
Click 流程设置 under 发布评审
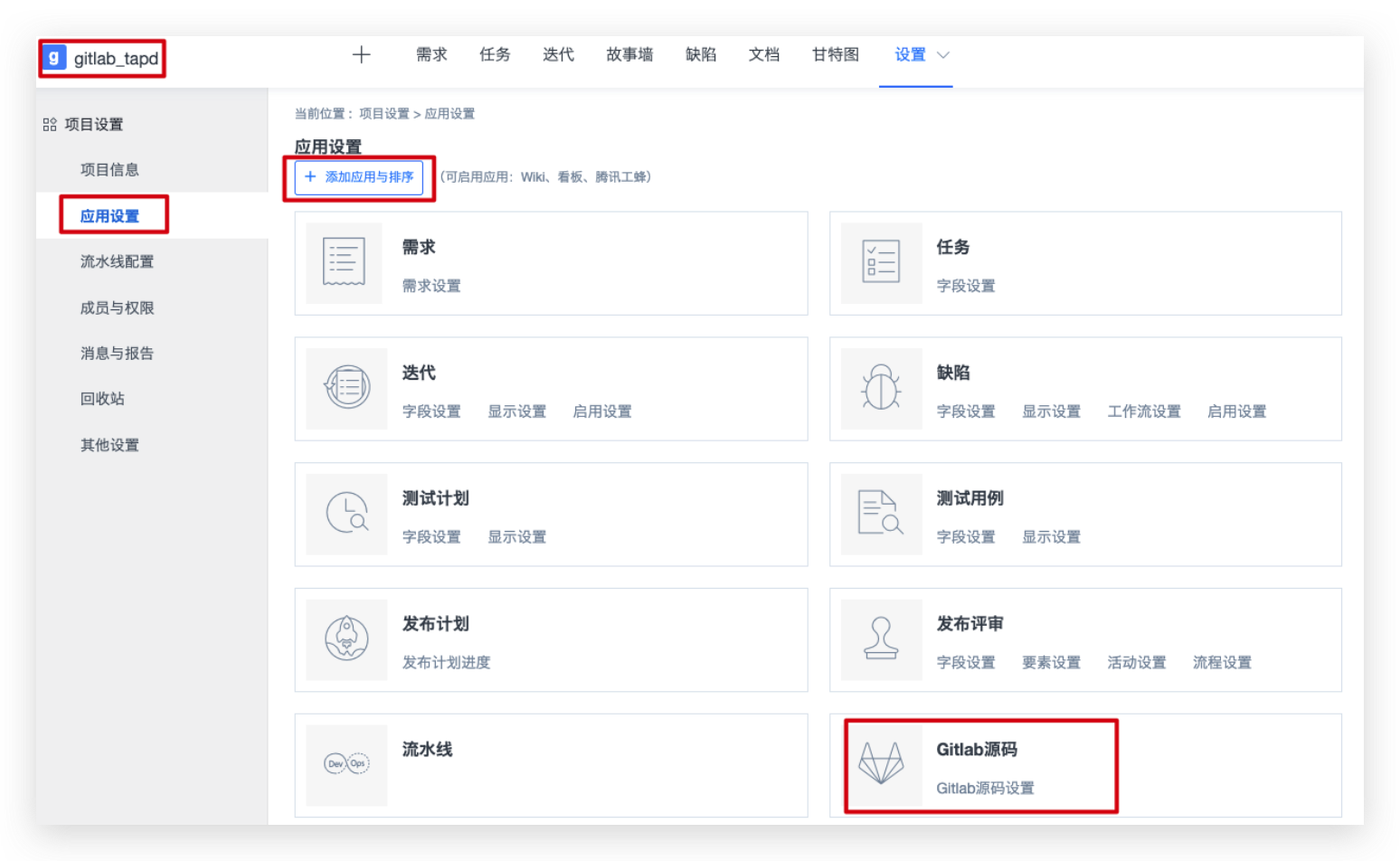tap(1223, 663)
